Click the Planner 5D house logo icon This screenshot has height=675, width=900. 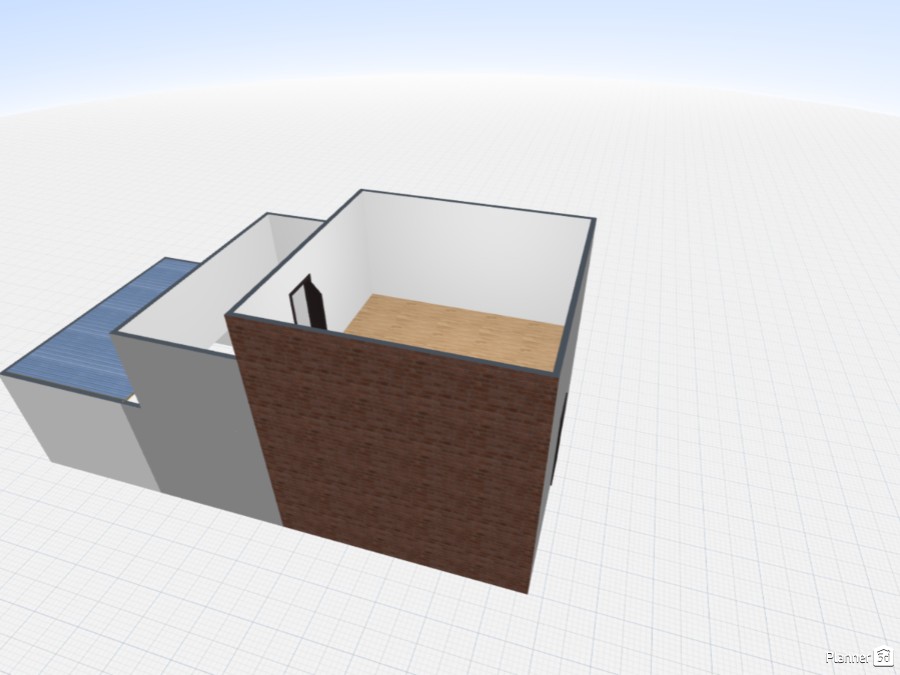pyautogui.click(x=883, y=657)
